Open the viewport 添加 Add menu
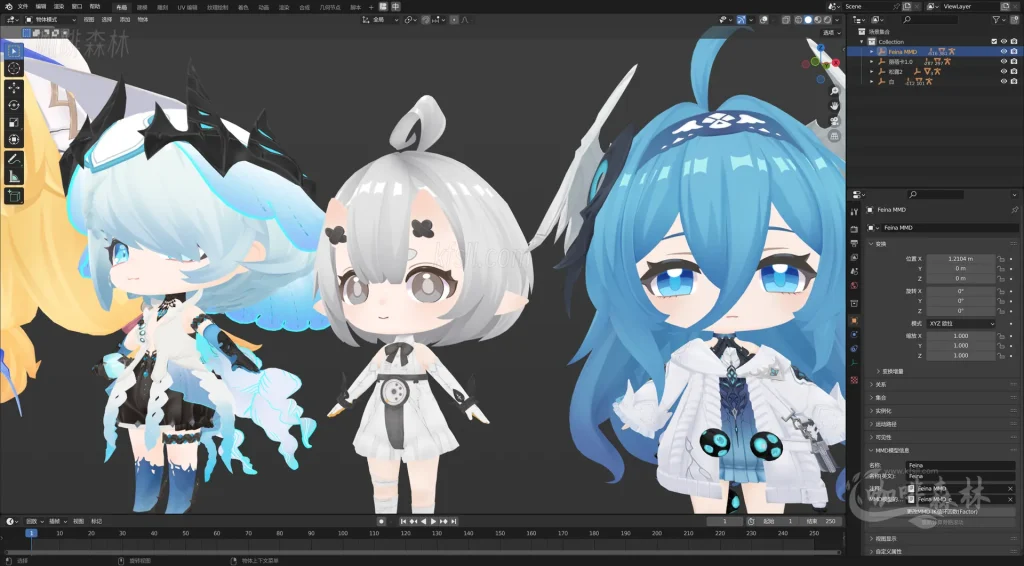Image resolution: width=1024 pixels, height=566 pixels. point(125,20)
